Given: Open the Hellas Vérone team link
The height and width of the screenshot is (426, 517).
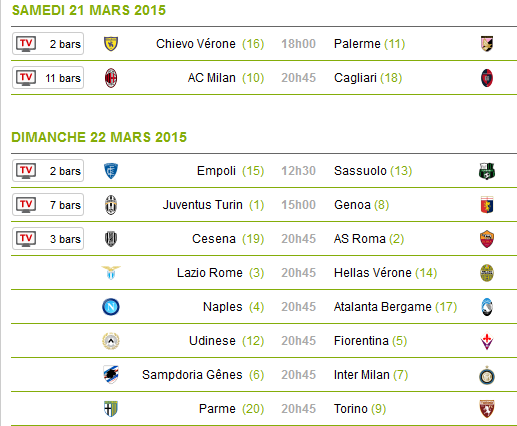Looking at the screenshot, I should 372,273.
